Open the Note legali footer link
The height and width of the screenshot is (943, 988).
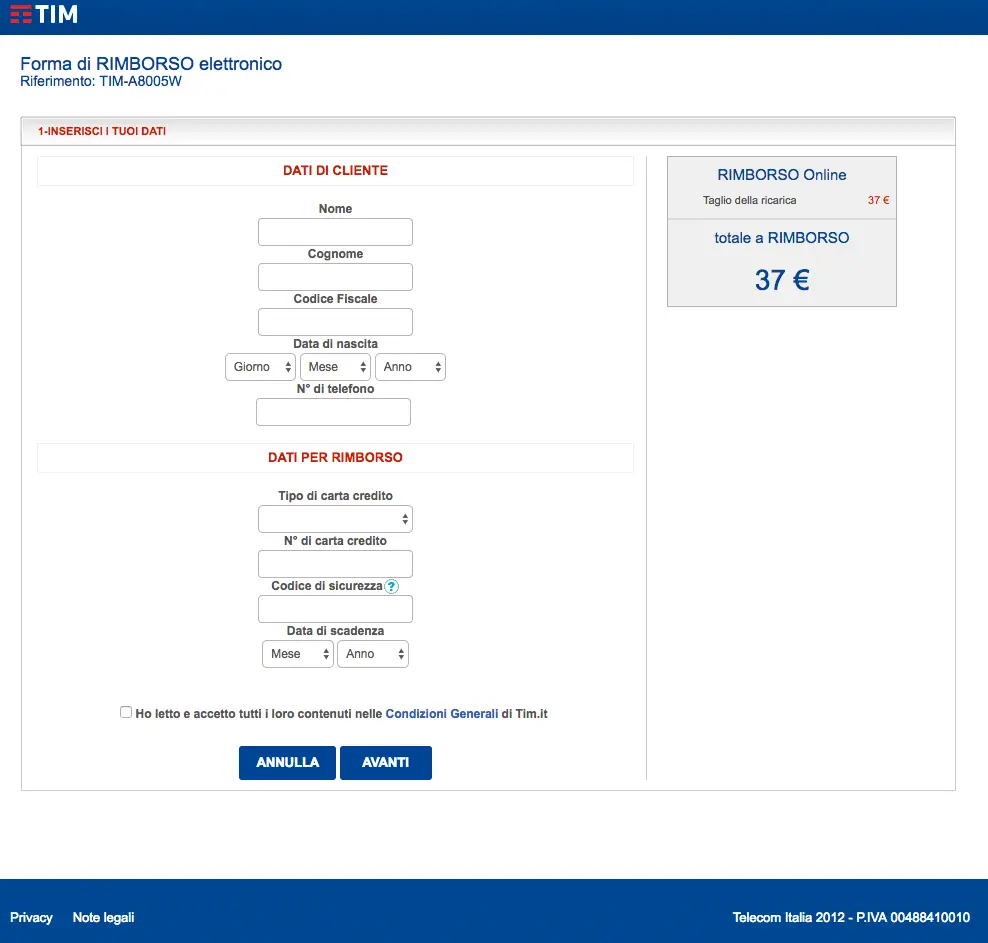pyautogui.click(x=103, y=917)
